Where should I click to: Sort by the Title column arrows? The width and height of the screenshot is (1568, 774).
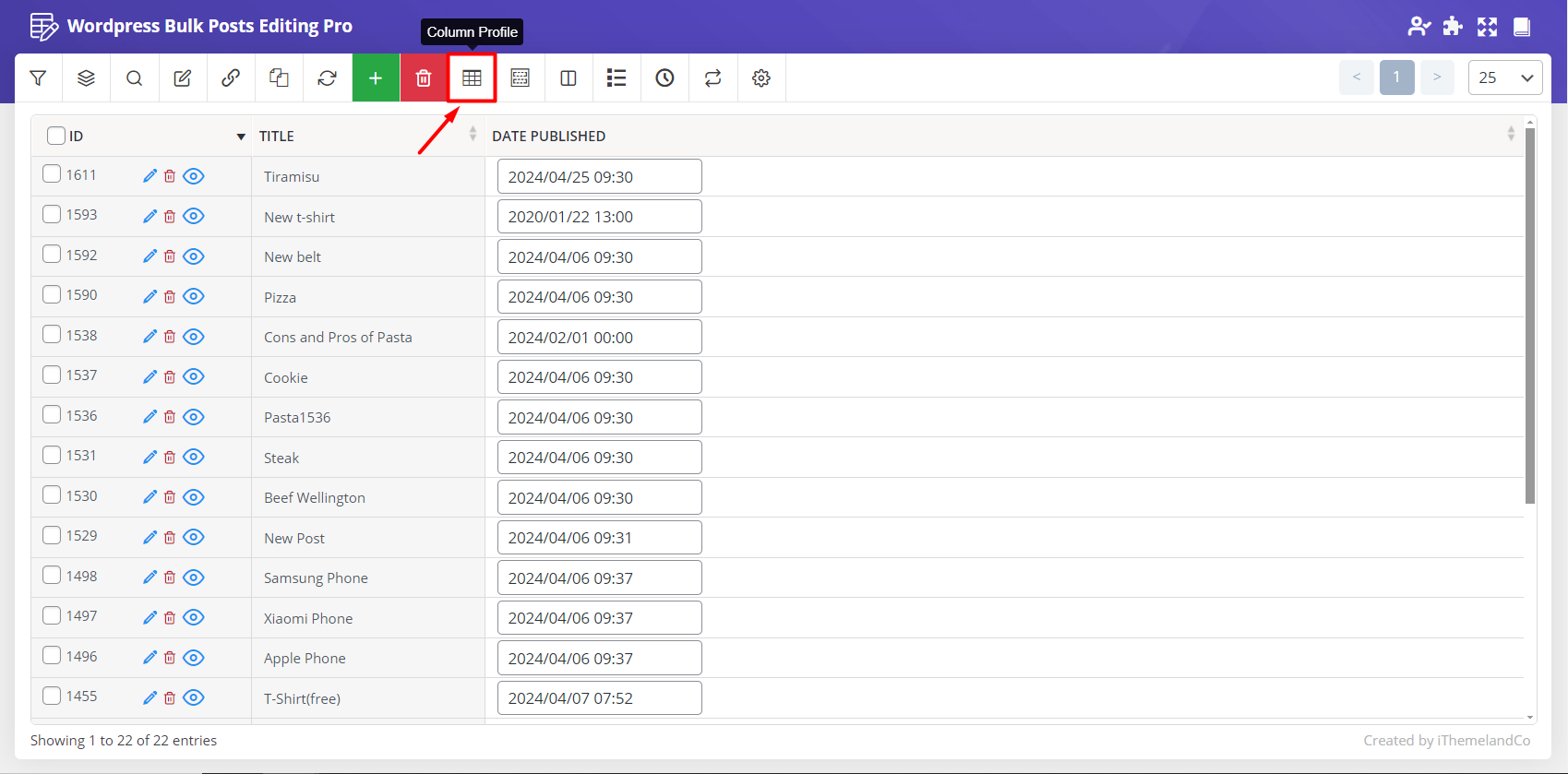point(473,135)
